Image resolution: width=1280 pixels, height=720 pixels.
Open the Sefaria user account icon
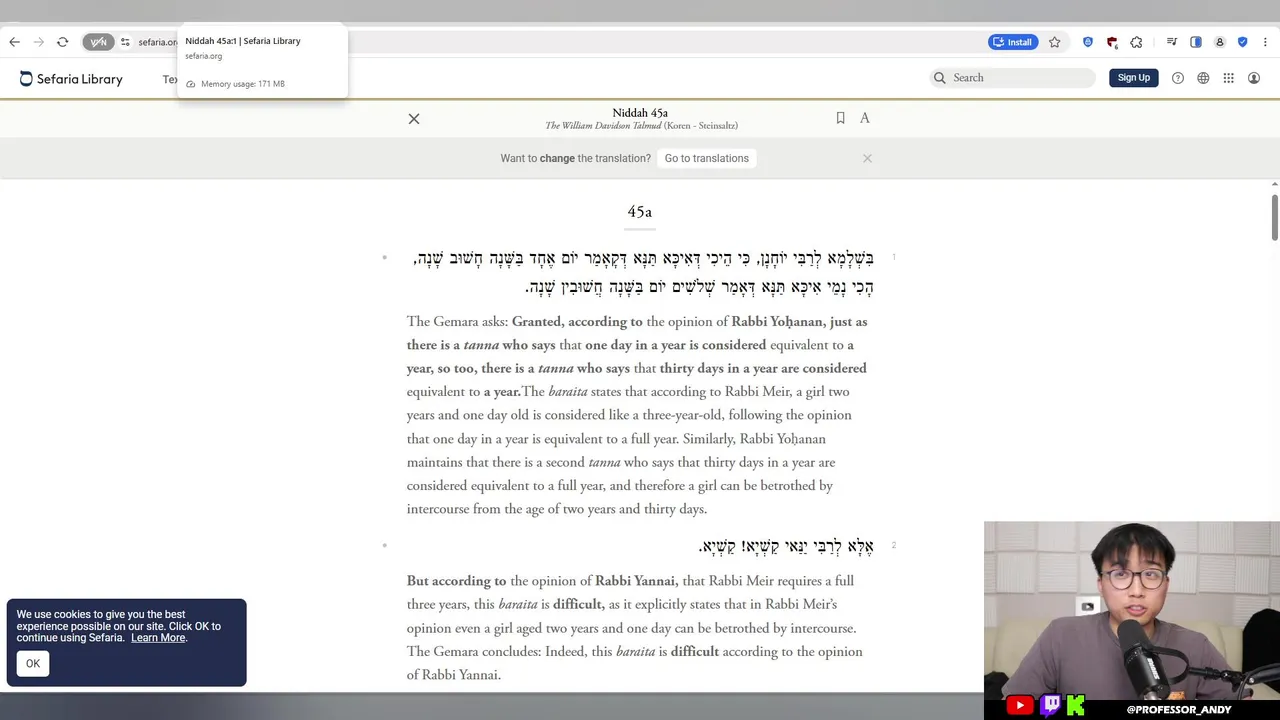[1254, 78]
